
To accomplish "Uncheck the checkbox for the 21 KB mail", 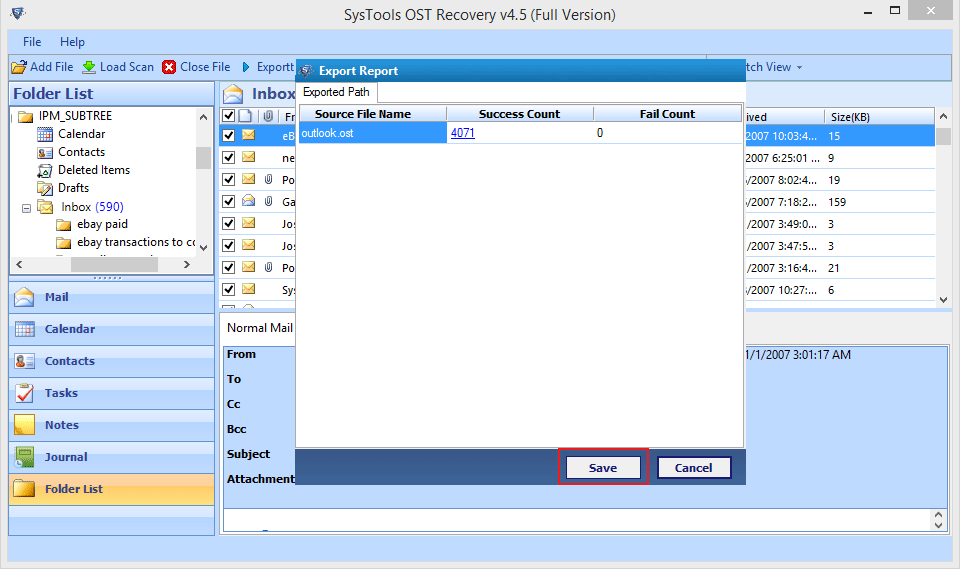I will click(228, 268).
